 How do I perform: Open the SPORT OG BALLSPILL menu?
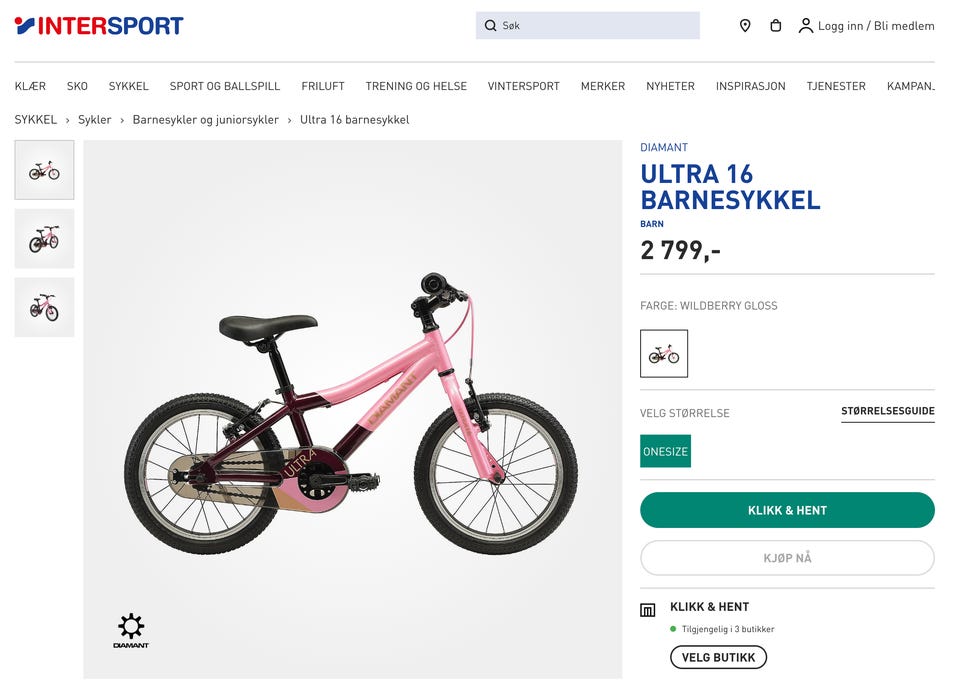225,86
